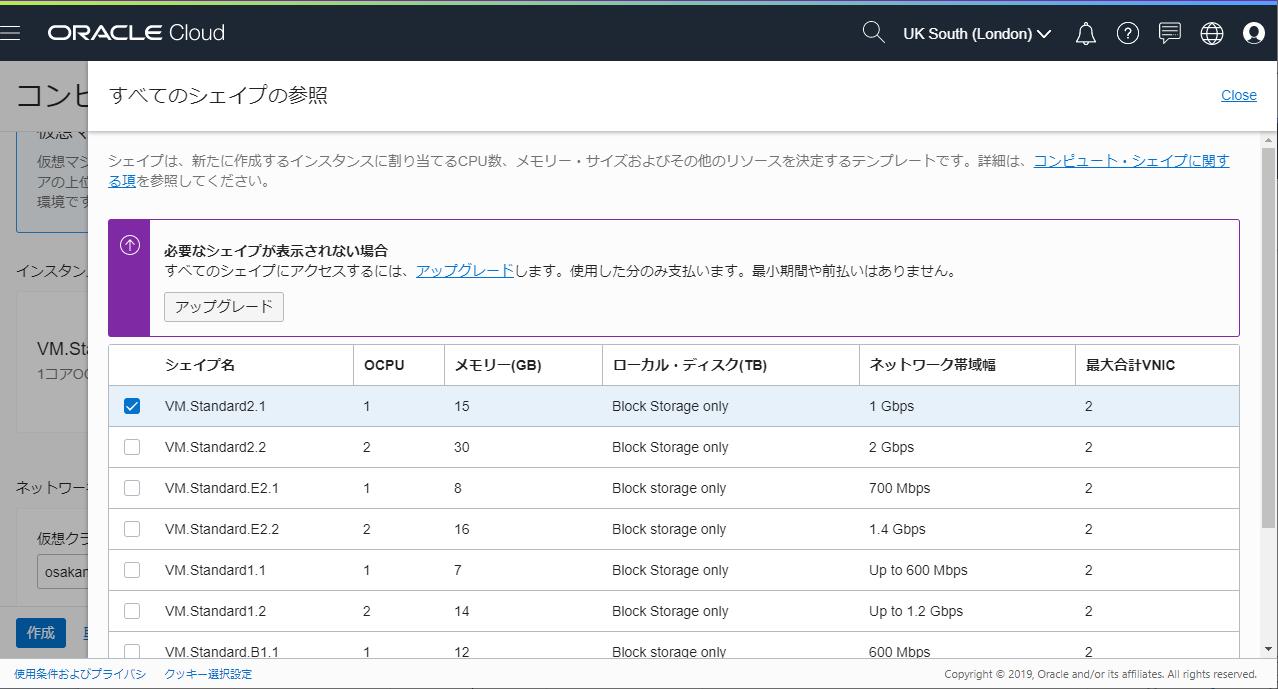Open the クッキー選択設定 footer link
The height and width of the screenshot is (689, 1278).
[x=208, y=674]
